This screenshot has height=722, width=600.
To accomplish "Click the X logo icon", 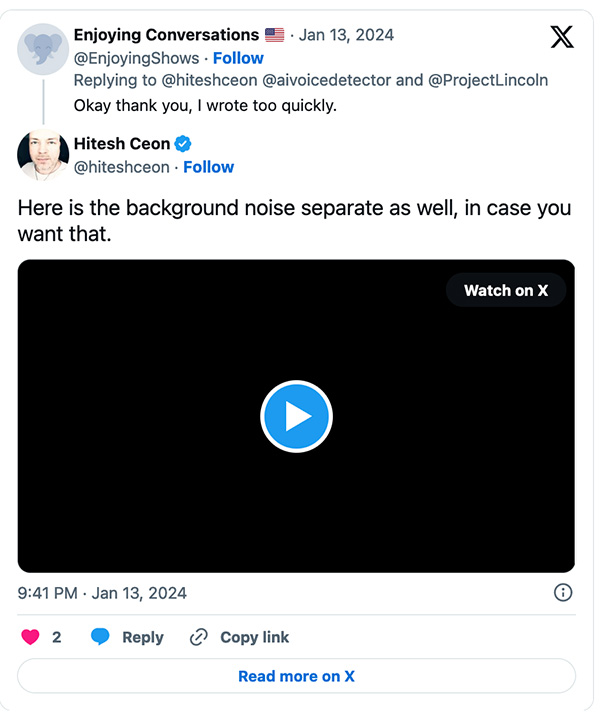I will tap(563, 38).
